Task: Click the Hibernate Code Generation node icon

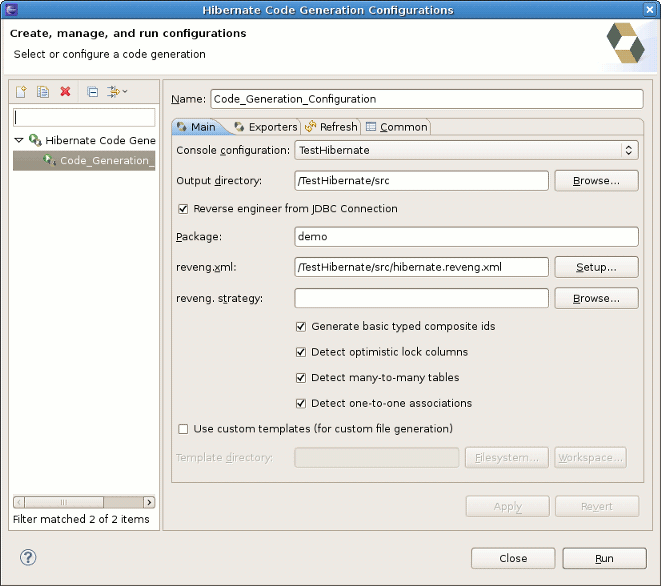Action: (35, 141)
